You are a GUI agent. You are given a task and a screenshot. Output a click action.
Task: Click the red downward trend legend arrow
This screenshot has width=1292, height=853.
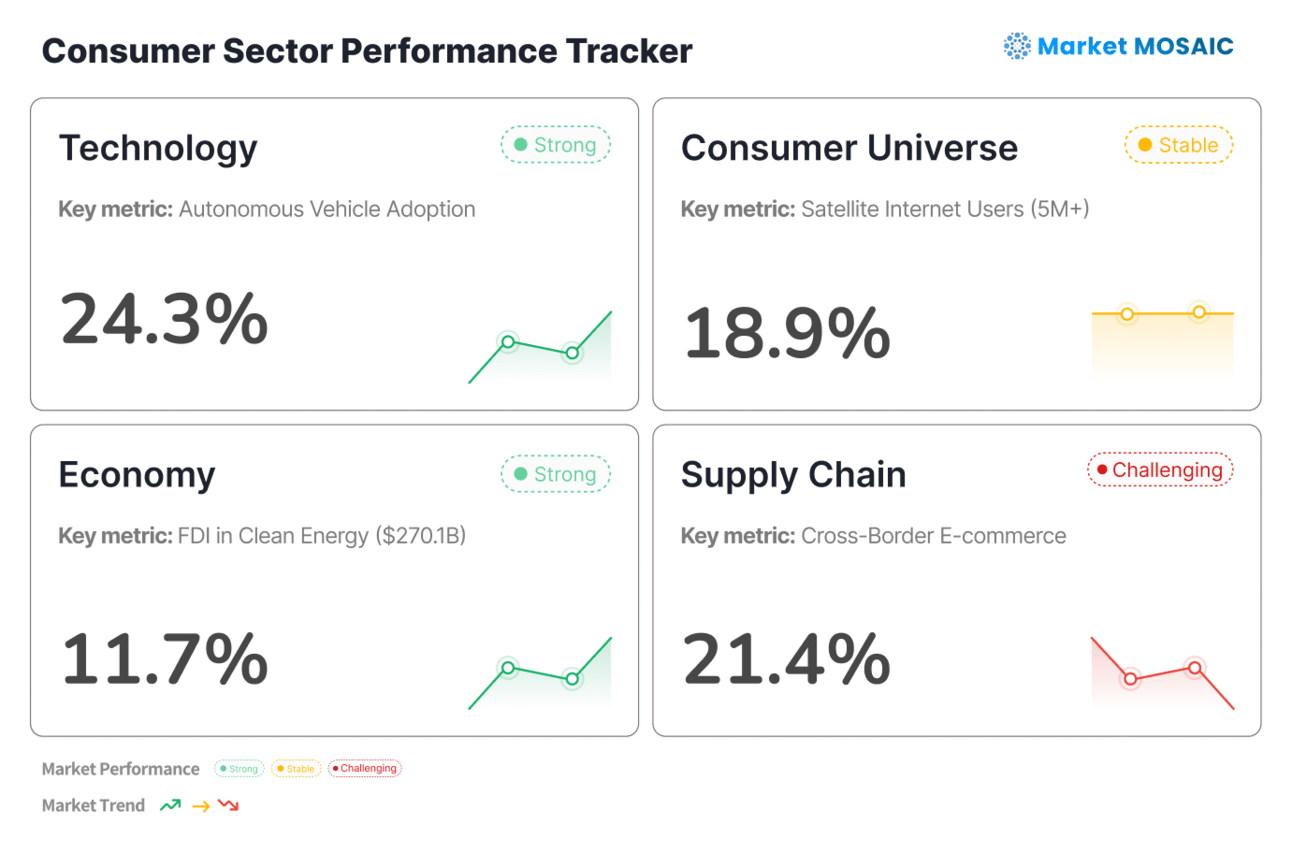pos(229,805)
